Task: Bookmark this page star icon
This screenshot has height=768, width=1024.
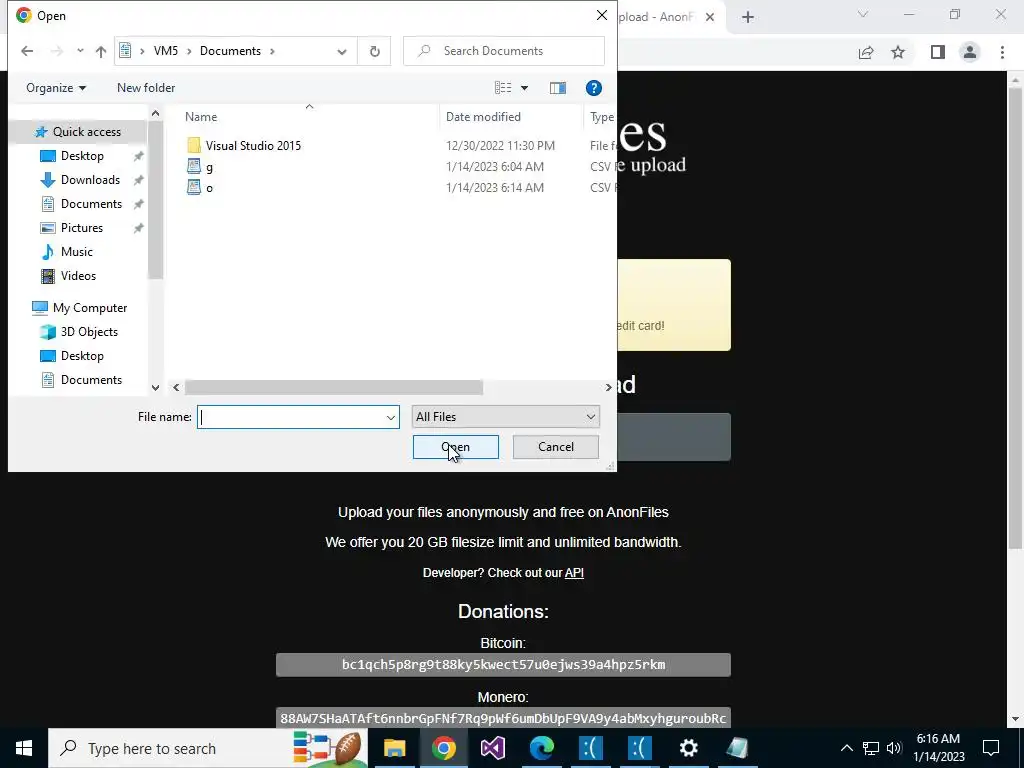Action: tap(898, 52)
